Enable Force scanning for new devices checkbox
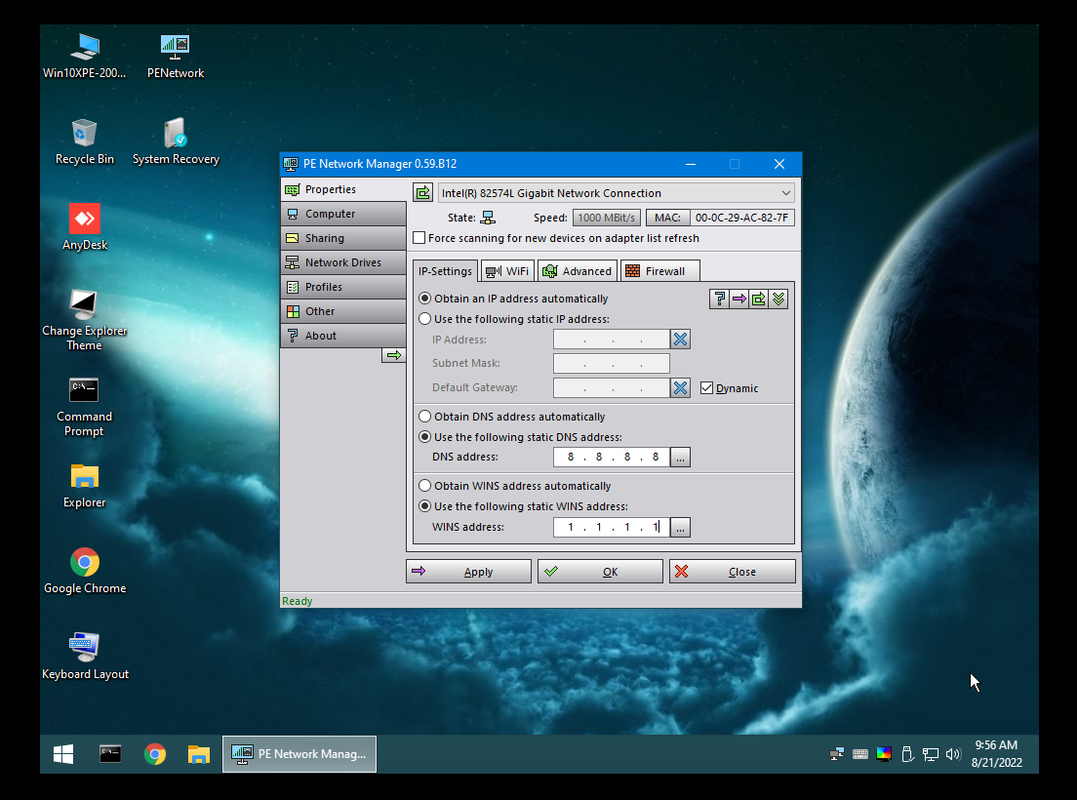Screen dimensions: 1077x800 click(420, 238)
